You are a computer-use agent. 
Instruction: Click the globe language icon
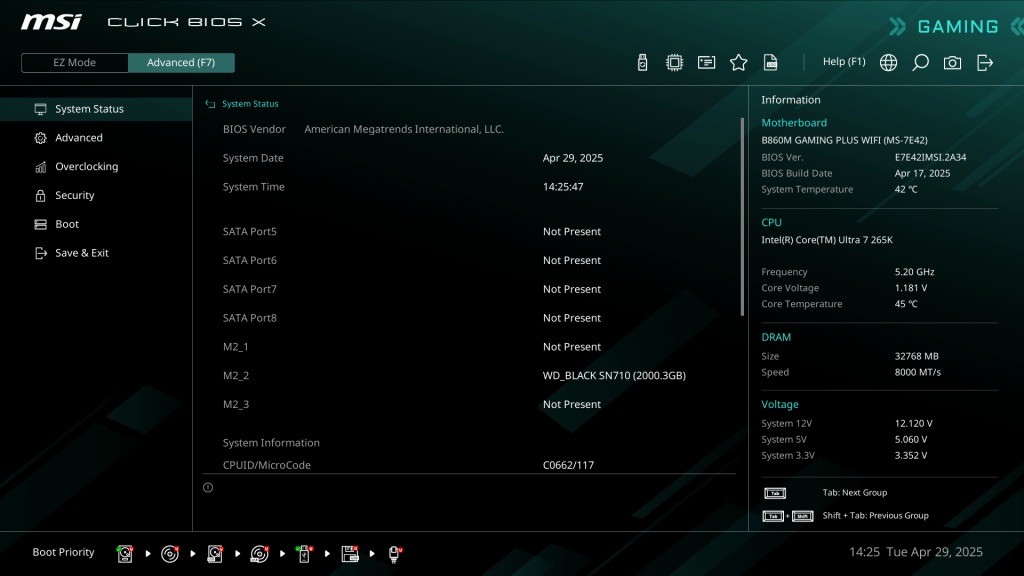(888, 62)
